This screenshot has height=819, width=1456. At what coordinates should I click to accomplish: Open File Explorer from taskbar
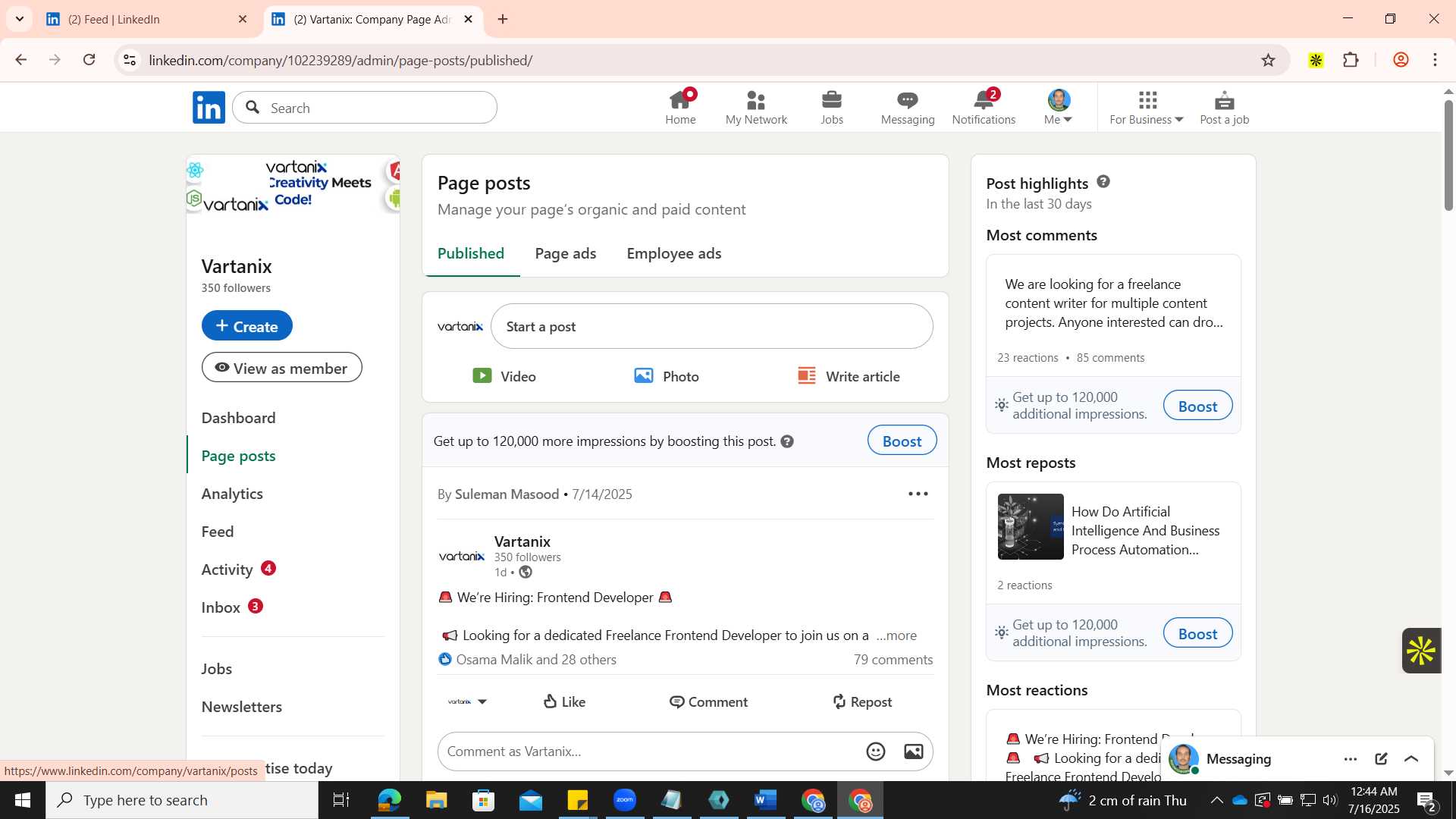437,800
